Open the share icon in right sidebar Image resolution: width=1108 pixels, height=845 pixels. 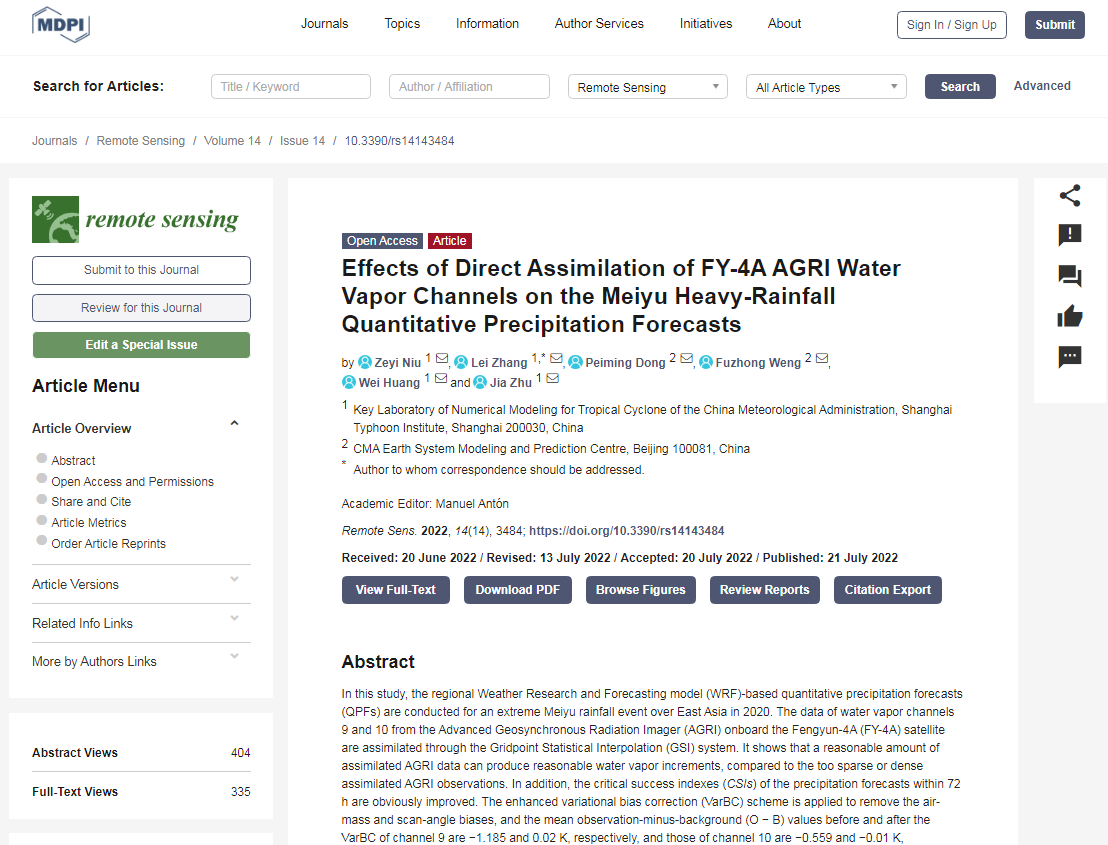(x=1070, y=196)
